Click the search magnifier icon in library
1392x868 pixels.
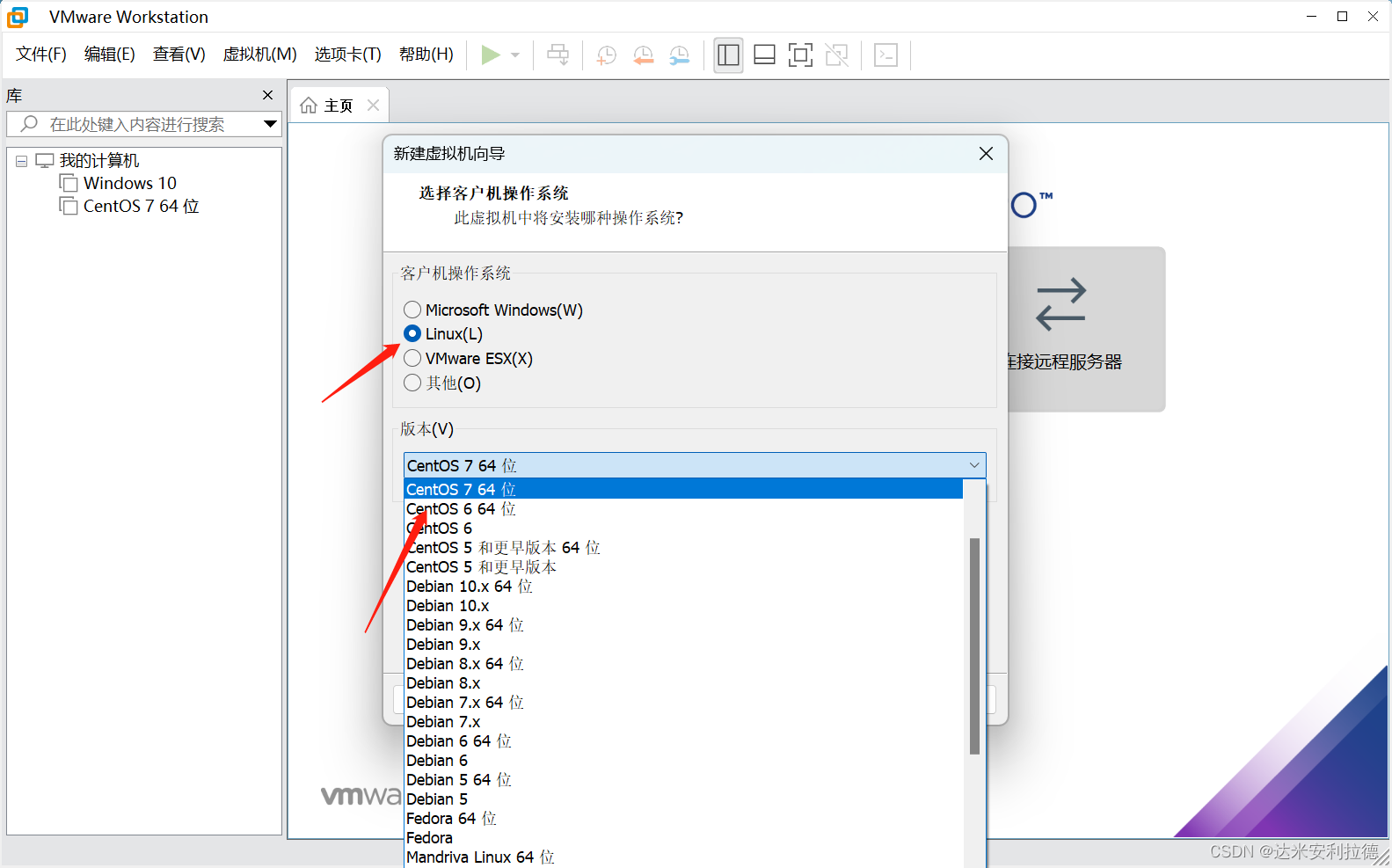[x=29, y=124]
